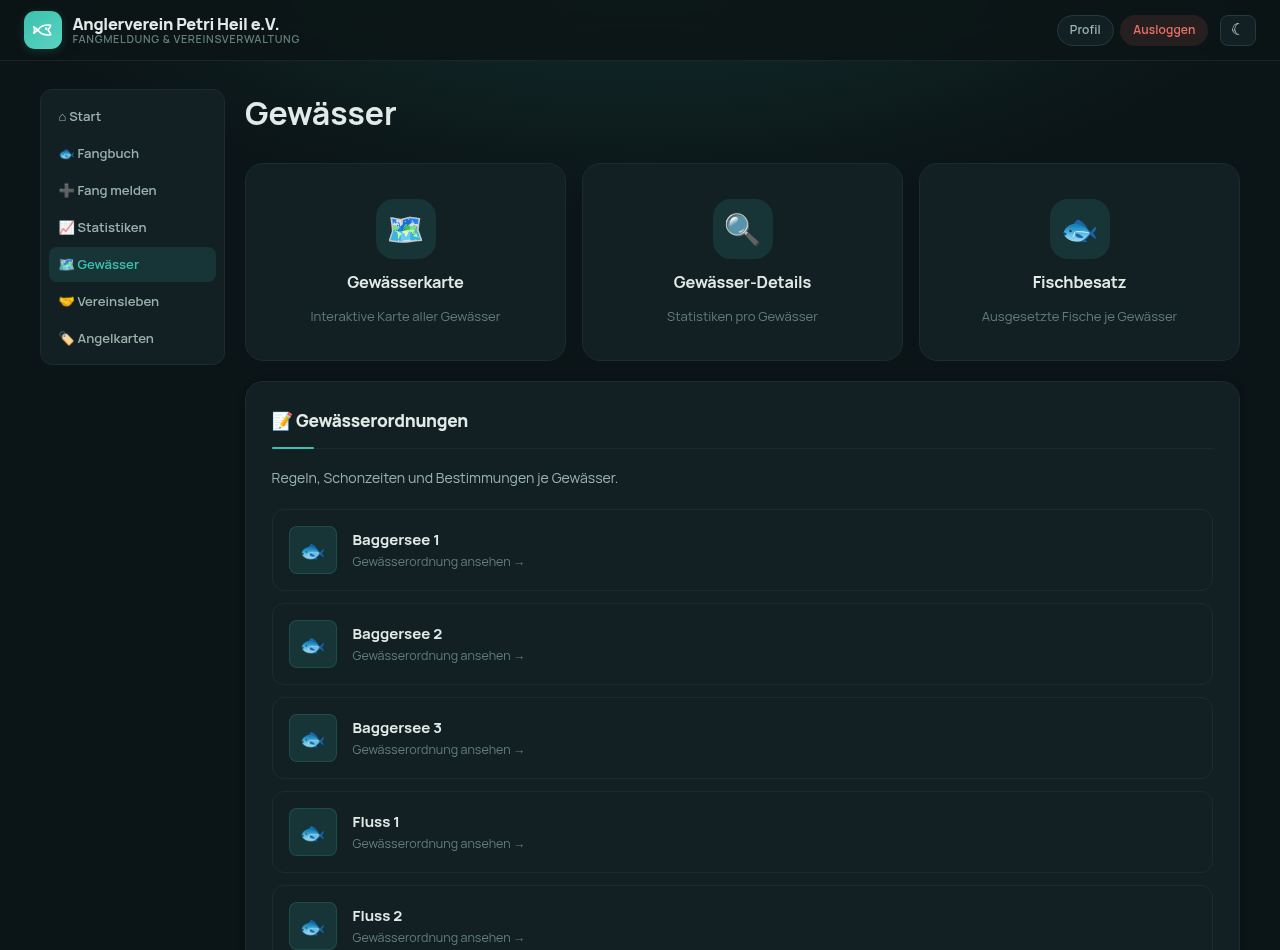Screen dimensions: 1280x950
Task: View Gewässerordnung link for Fluss 1
Action: (x=438, y=844)
